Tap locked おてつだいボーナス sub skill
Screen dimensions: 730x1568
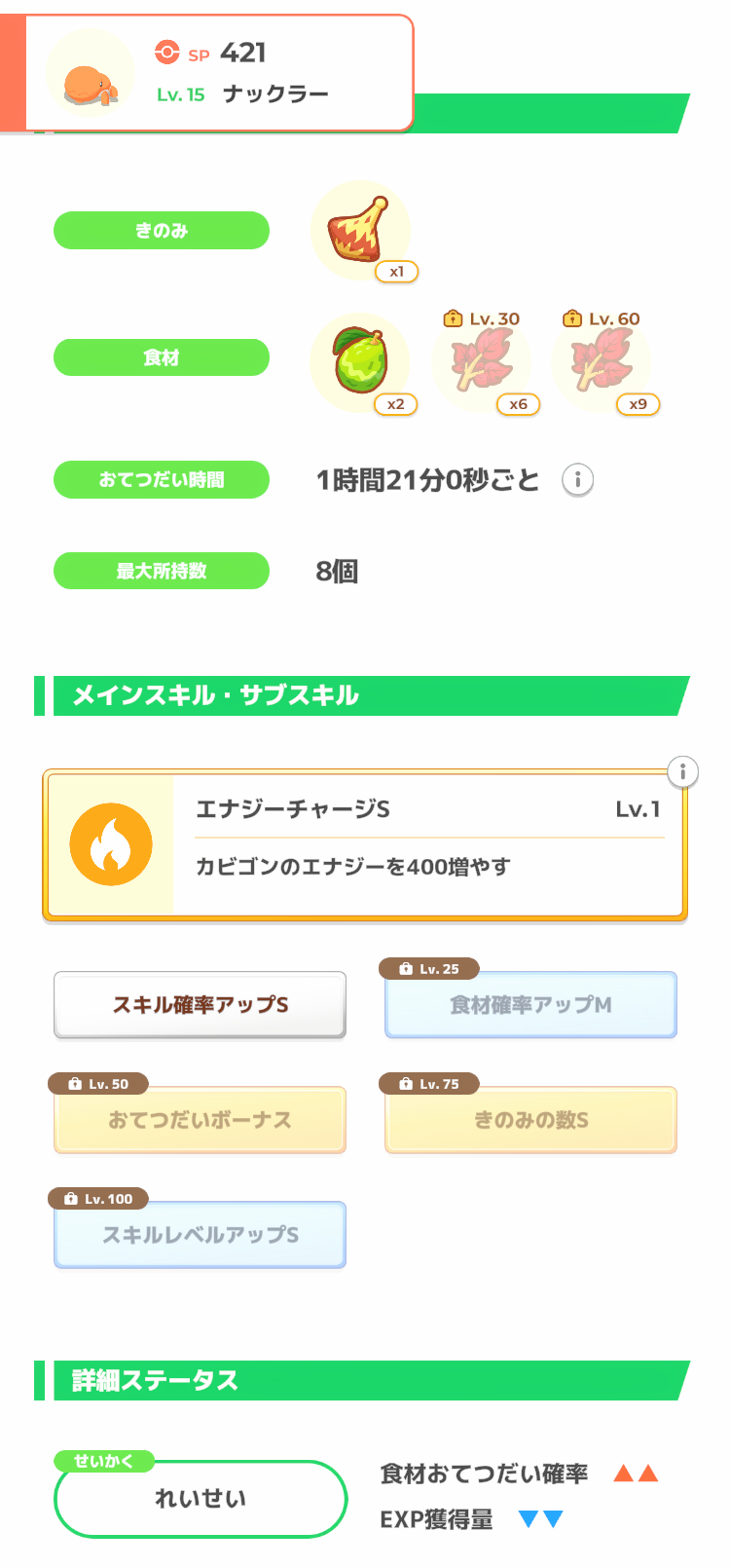pos(200,1120)
